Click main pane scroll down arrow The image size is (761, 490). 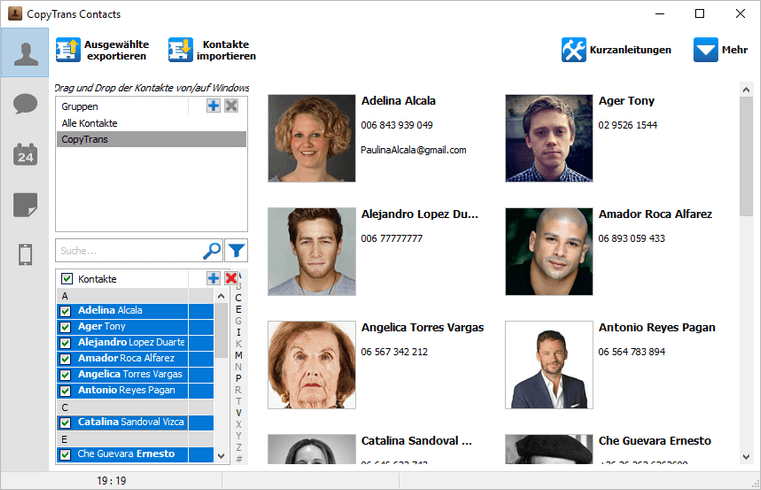coord(746,457)
